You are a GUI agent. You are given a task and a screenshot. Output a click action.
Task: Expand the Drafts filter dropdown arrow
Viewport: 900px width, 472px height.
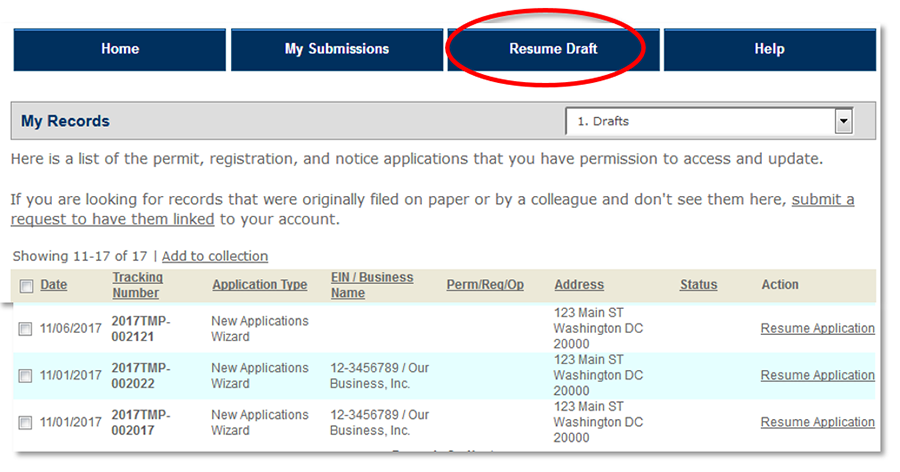coord(844,122)
